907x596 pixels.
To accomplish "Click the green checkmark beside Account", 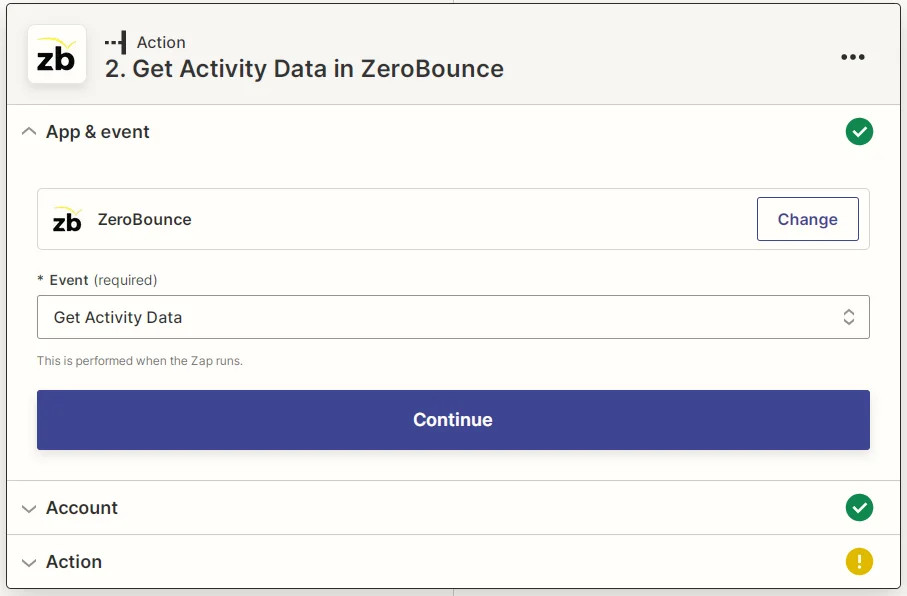I will pos(859,508).
